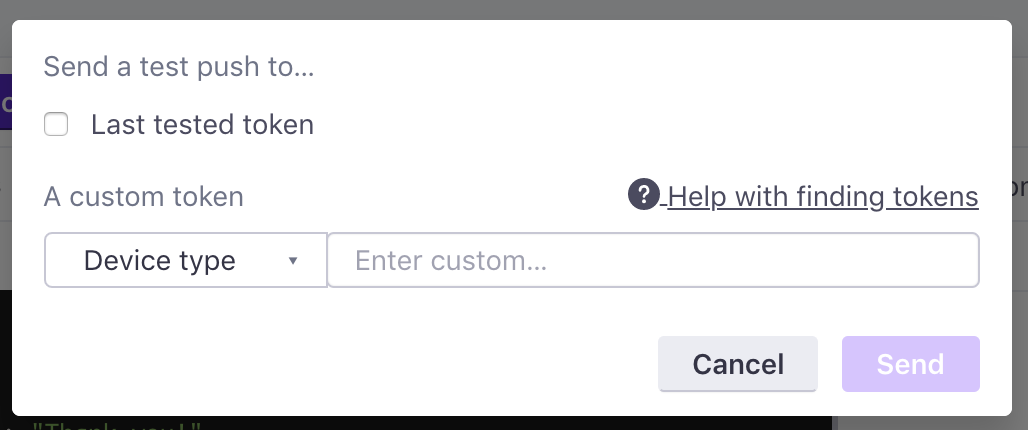Tick the Last tested token checkbox
This screenshot has width=1028, height=430.
[x=56, y=124]
